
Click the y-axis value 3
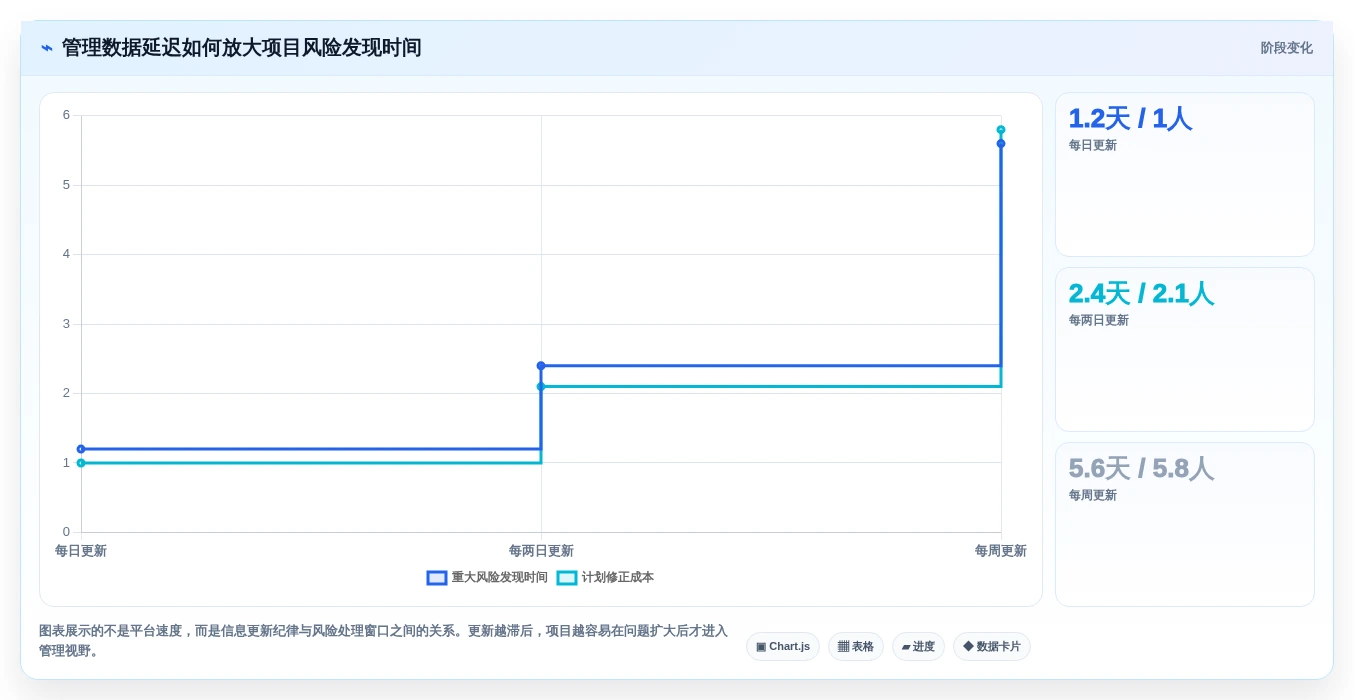[x=66, y=324]
